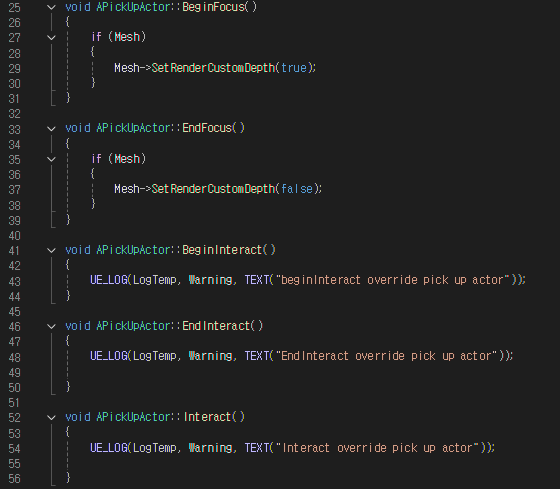Collapse the EndInteract function fold chevron

[x=51, y=326]
